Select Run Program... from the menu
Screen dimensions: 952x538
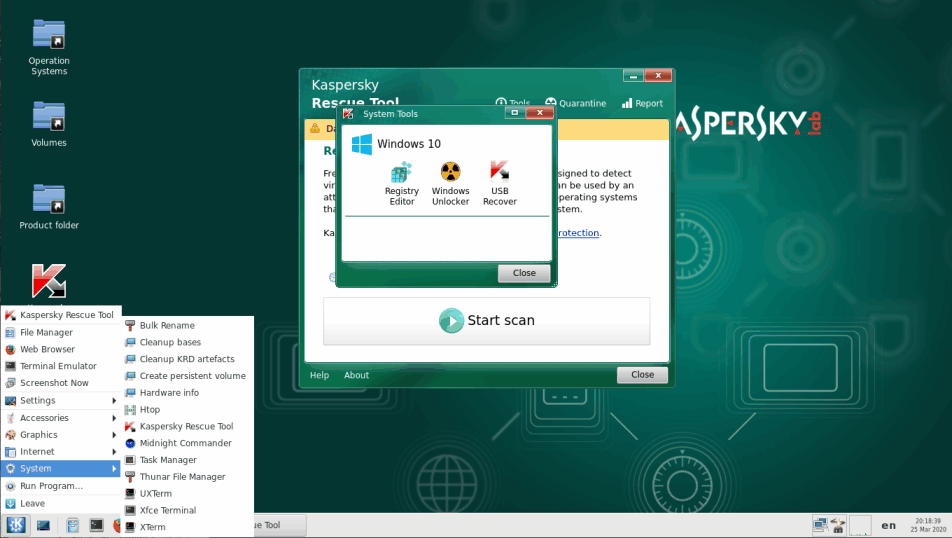coord(61,486)
